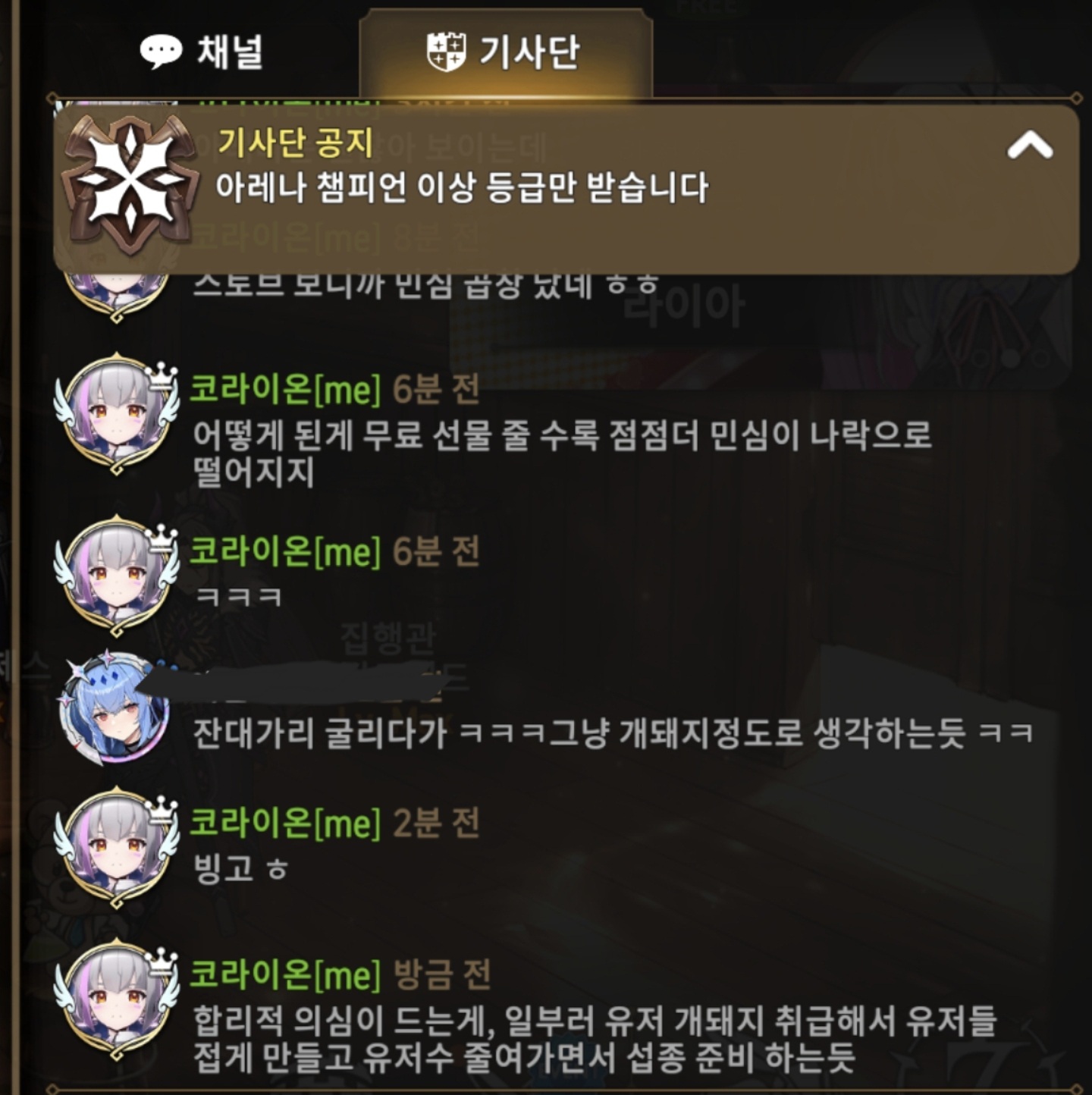Select the message starting with 어떻게 된게 무료 선물
The height and width of the screenshot is (1095, 1092).
pyautogui.click(x=562, y=453)
